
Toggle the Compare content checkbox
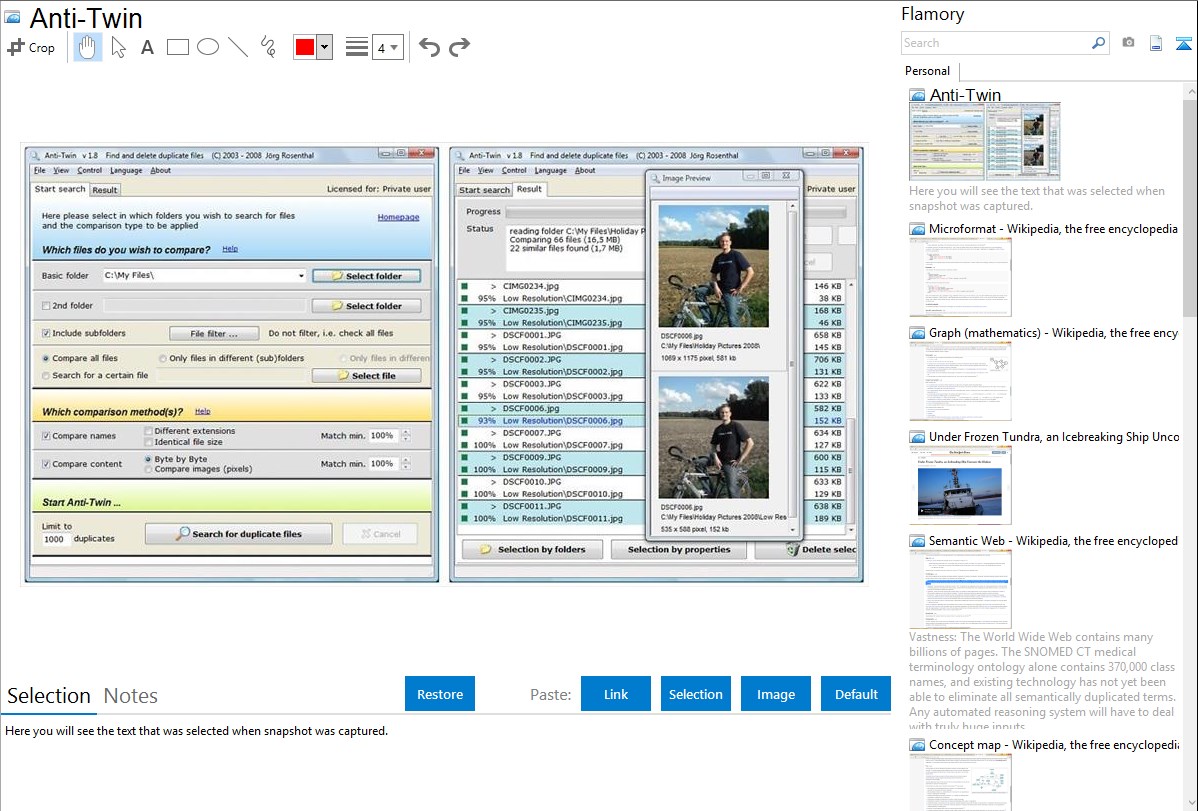point(47,464)
